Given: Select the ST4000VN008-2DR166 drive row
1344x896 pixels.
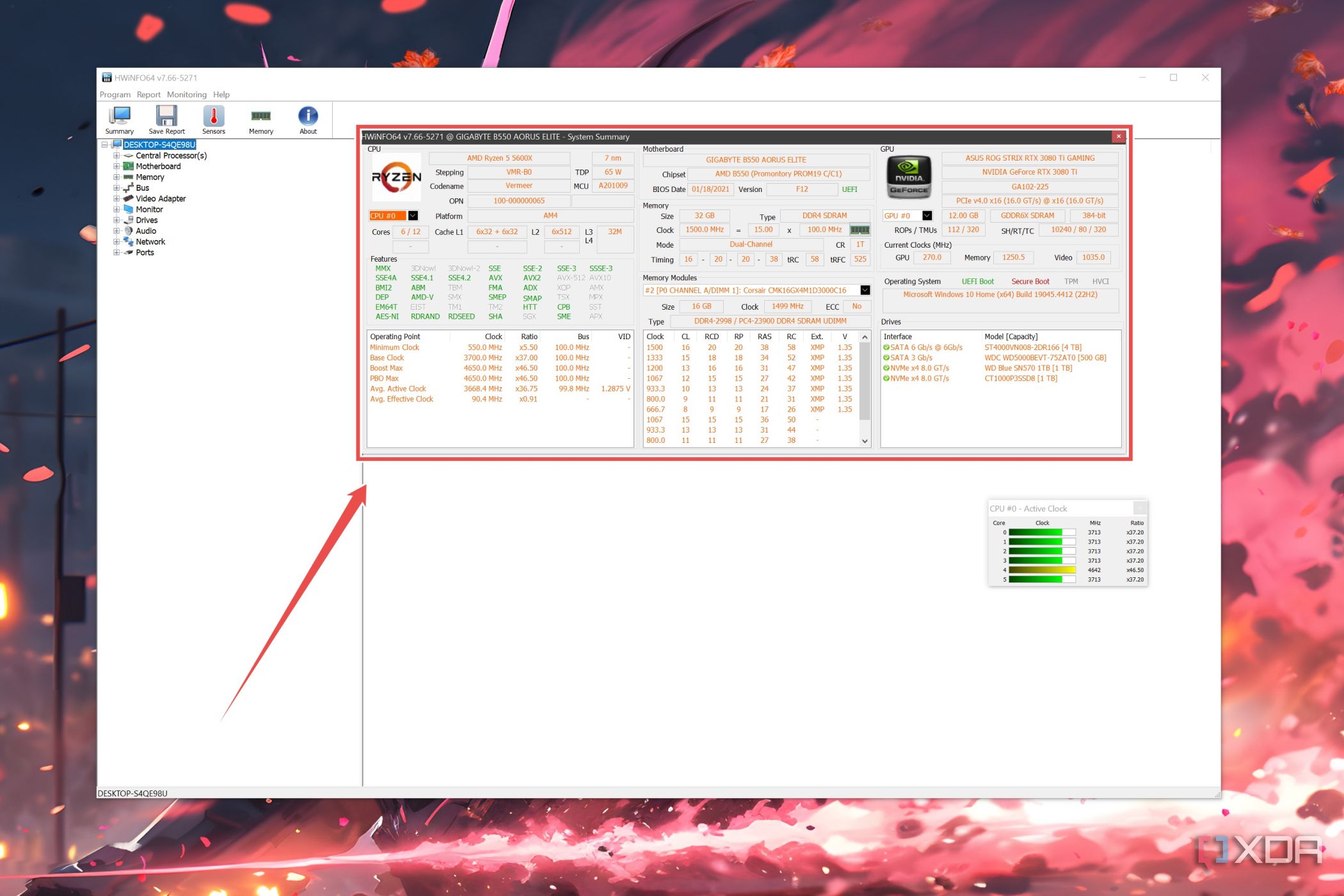Looking at the screenshot, I should pos(1001,348).
